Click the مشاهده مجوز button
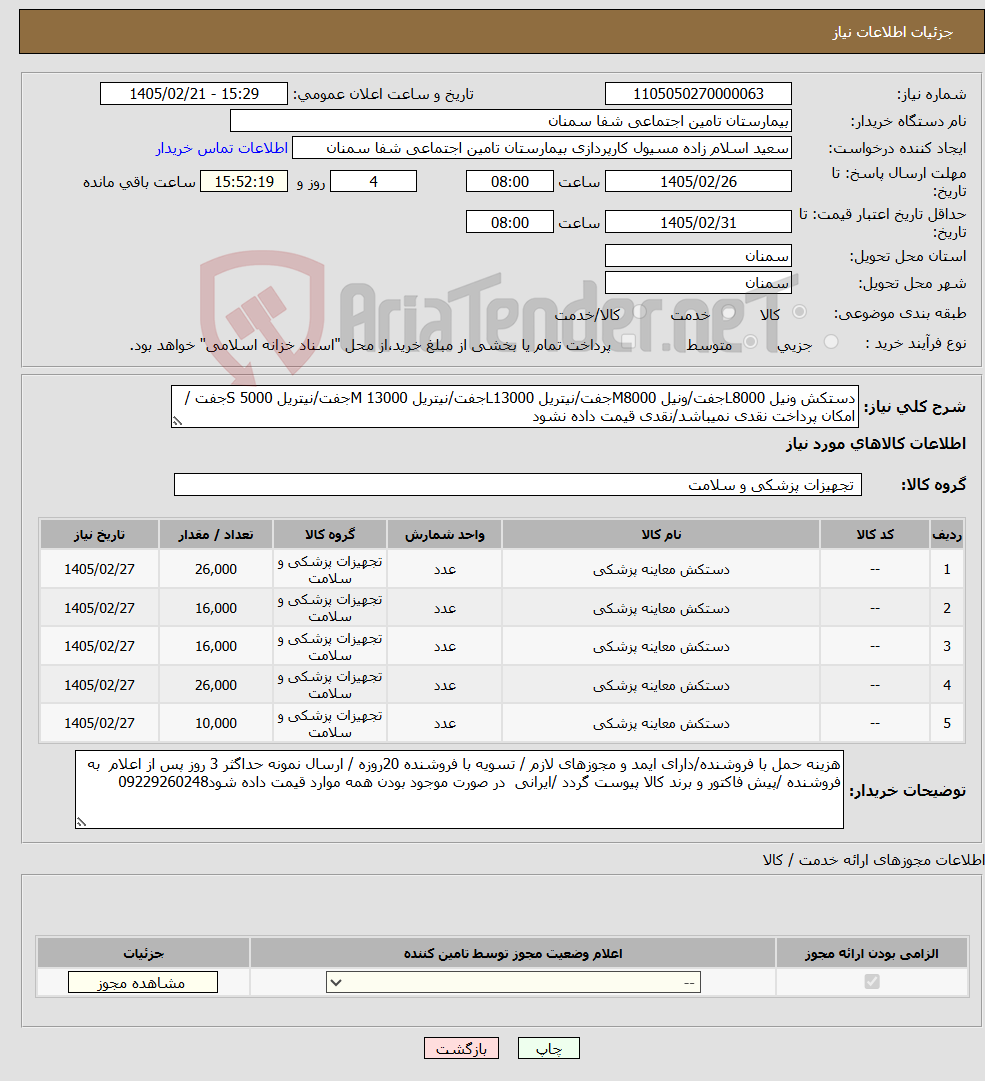Image resolution: width=985 pixels, height=1081 pixels. tap(143, 982)
